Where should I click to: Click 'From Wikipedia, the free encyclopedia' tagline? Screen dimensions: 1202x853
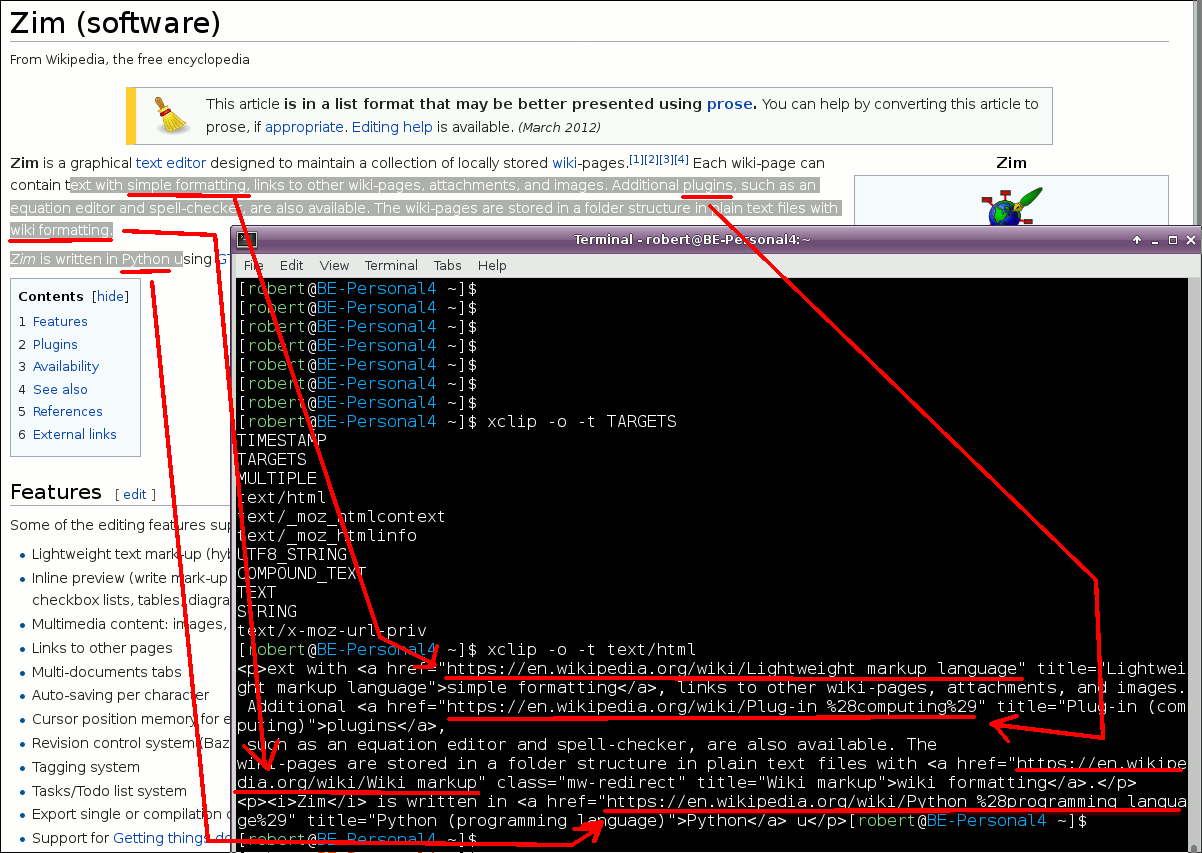130,59
